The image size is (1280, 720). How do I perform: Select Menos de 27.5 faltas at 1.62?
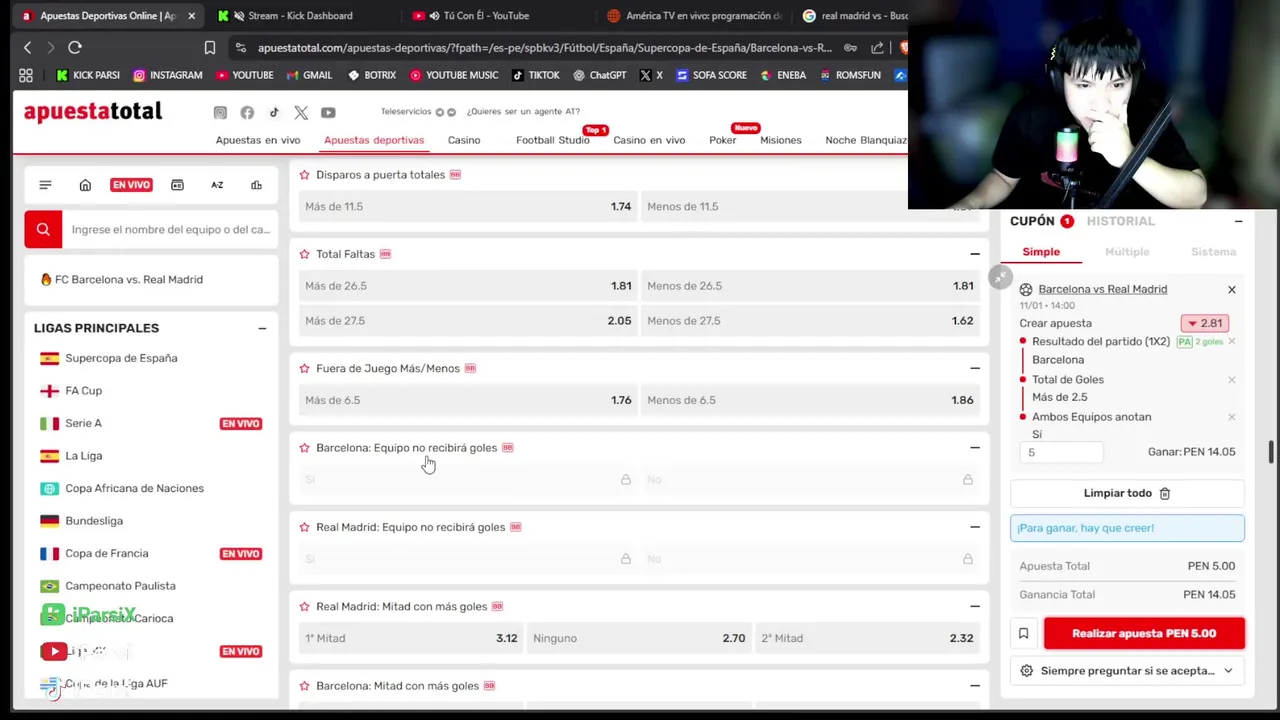810,321
